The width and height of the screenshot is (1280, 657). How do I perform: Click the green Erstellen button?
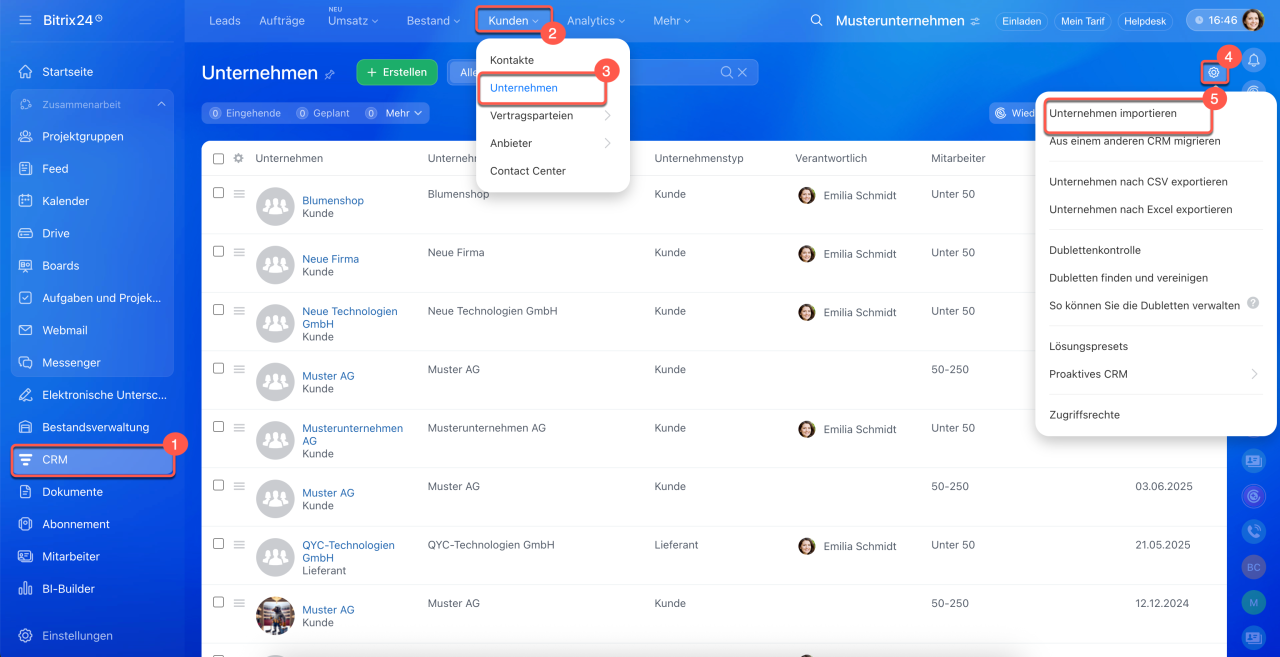point(397,72)
